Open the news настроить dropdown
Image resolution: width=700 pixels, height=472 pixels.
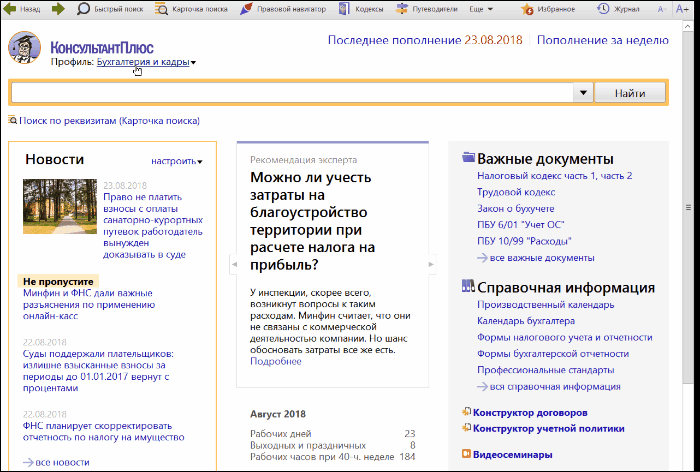177,161
